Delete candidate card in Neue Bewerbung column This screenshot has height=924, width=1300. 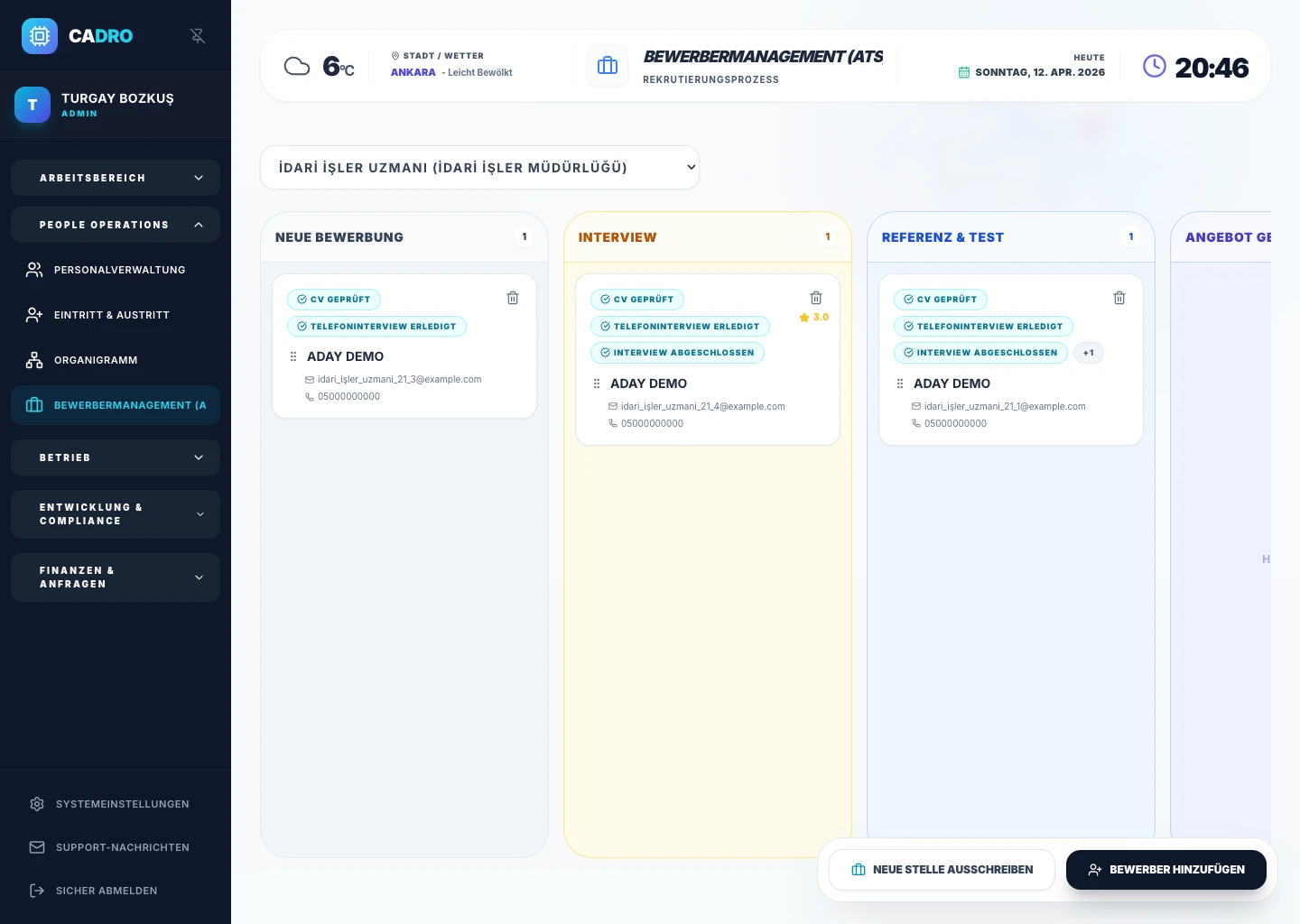coord(513,298)
